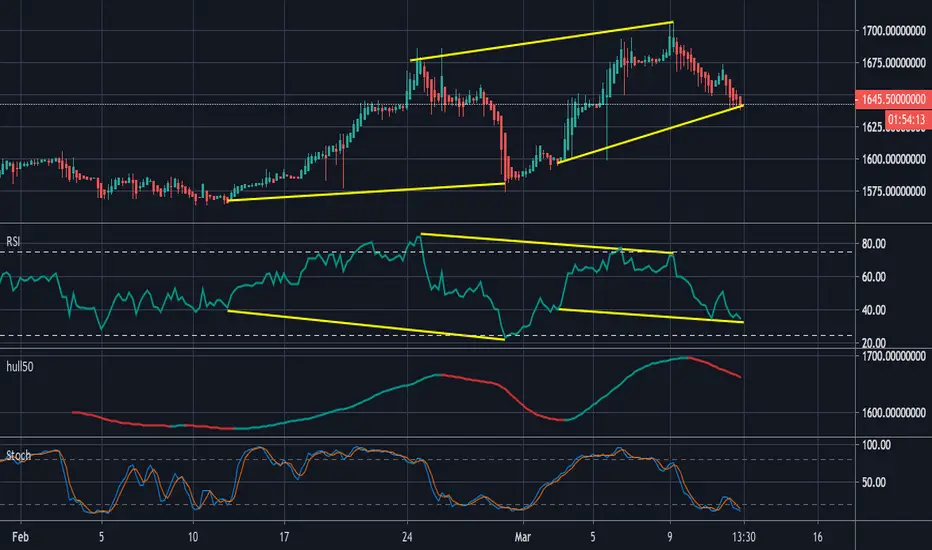The height and width of the screenshot is (550, 932).
Task: Click the Stoch 50.00 scale label
Action: coord(873,482)
